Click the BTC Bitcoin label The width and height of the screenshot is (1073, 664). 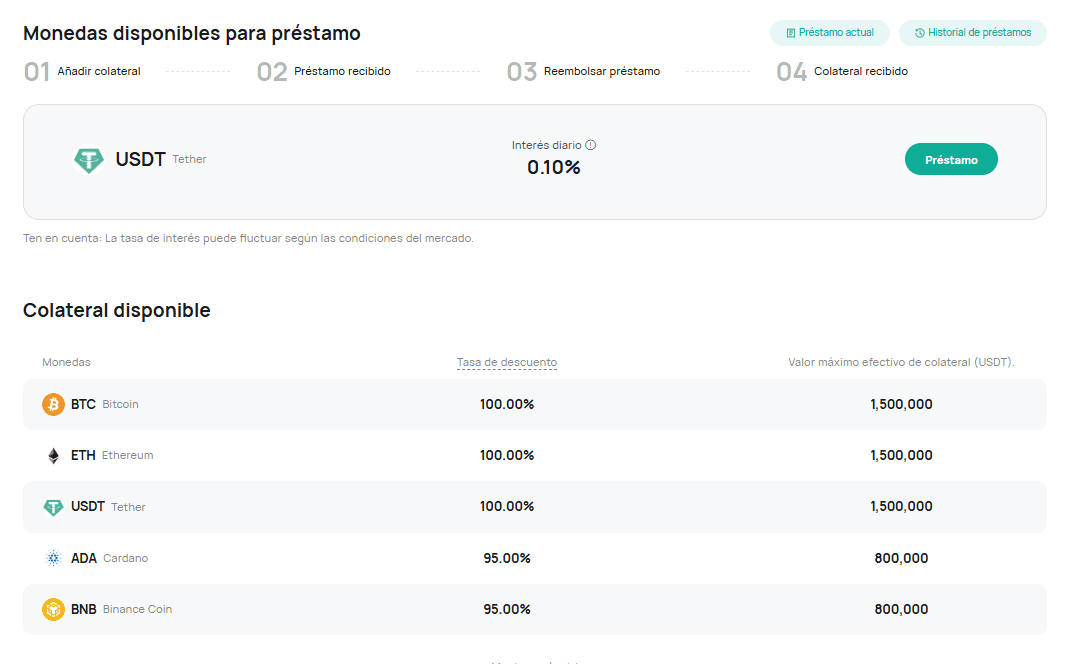(x=105, y=405)
